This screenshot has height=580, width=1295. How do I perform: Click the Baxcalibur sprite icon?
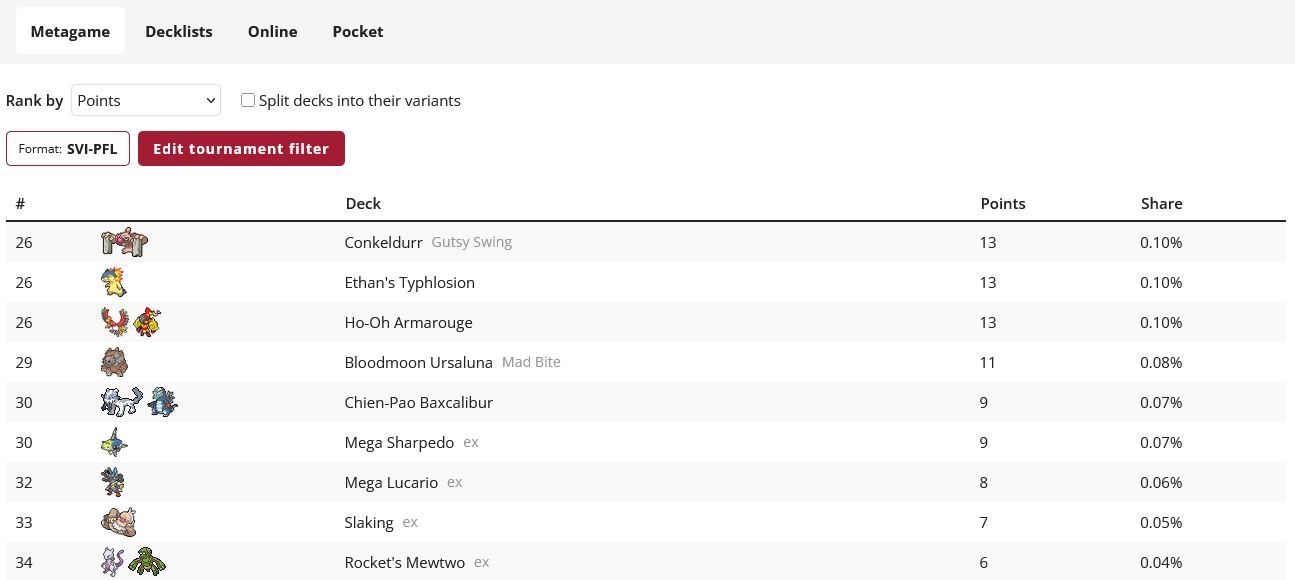pyautogui.click(x=162, y=402)
